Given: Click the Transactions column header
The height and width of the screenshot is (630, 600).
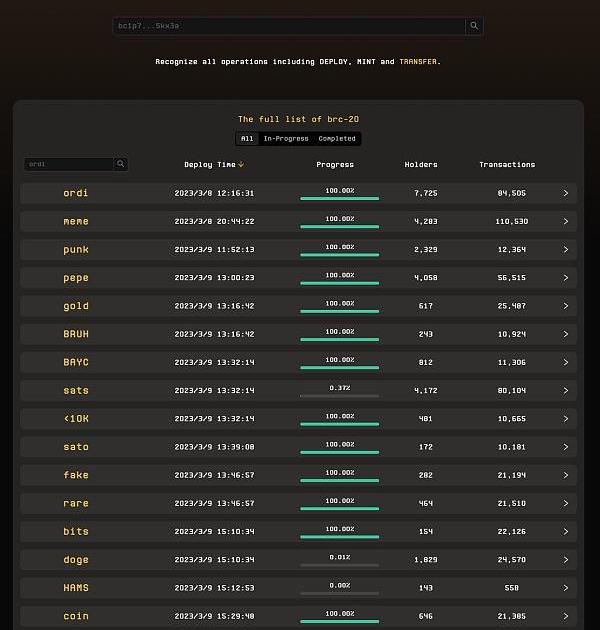Looking at the screenshot, I should point(507,164).
